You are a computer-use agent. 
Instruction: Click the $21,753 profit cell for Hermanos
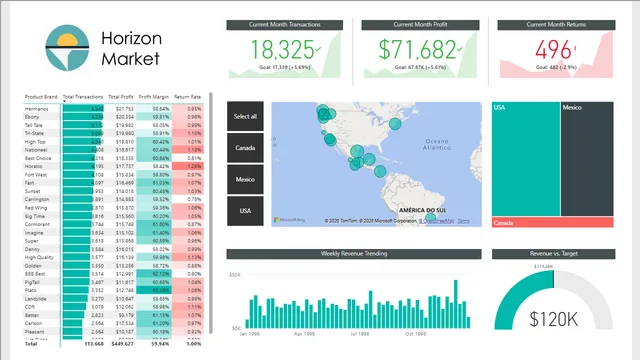(x=124, y=109)
